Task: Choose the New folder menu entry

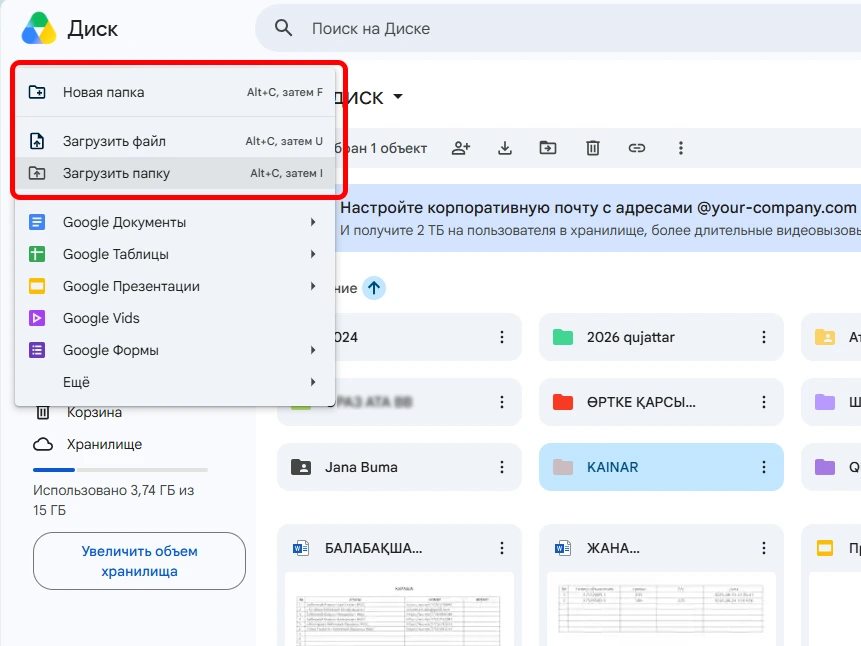Action: (x=175, y=92)
